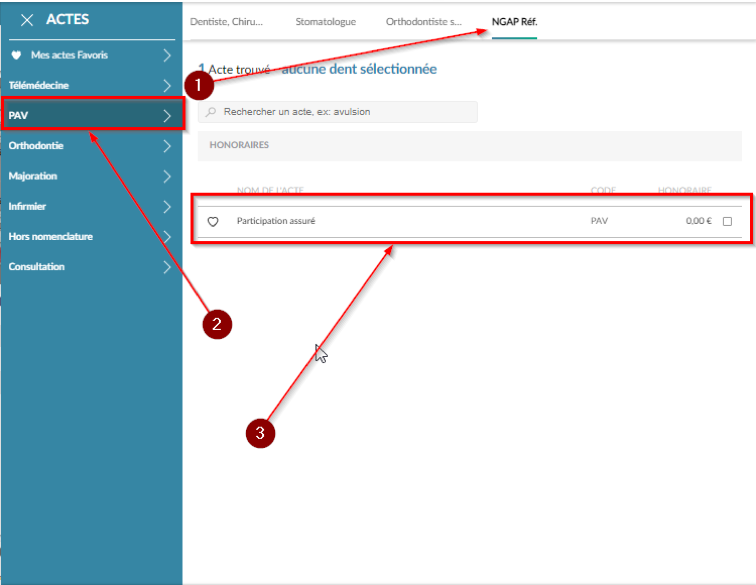Screen dimensions: 756x585
Task: Expand the Orthodontie category chevron
Action: tap(167, 146)
